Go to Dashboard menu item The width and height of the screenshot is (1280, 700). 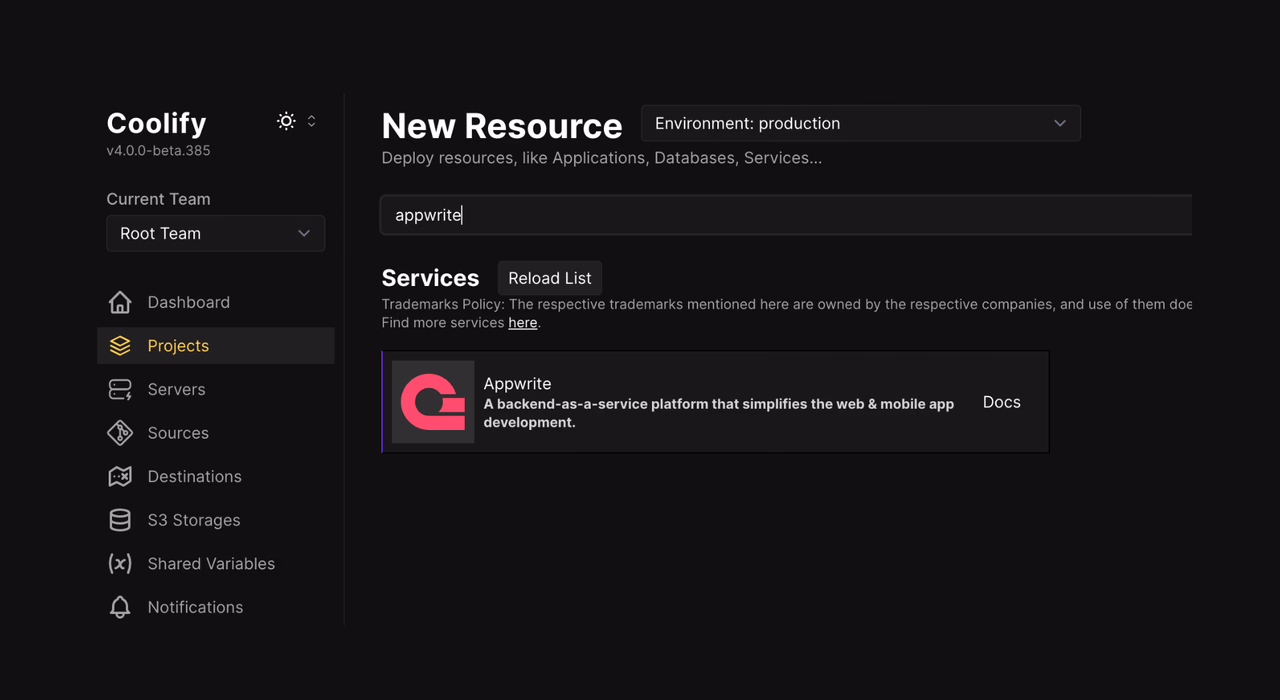216,302
